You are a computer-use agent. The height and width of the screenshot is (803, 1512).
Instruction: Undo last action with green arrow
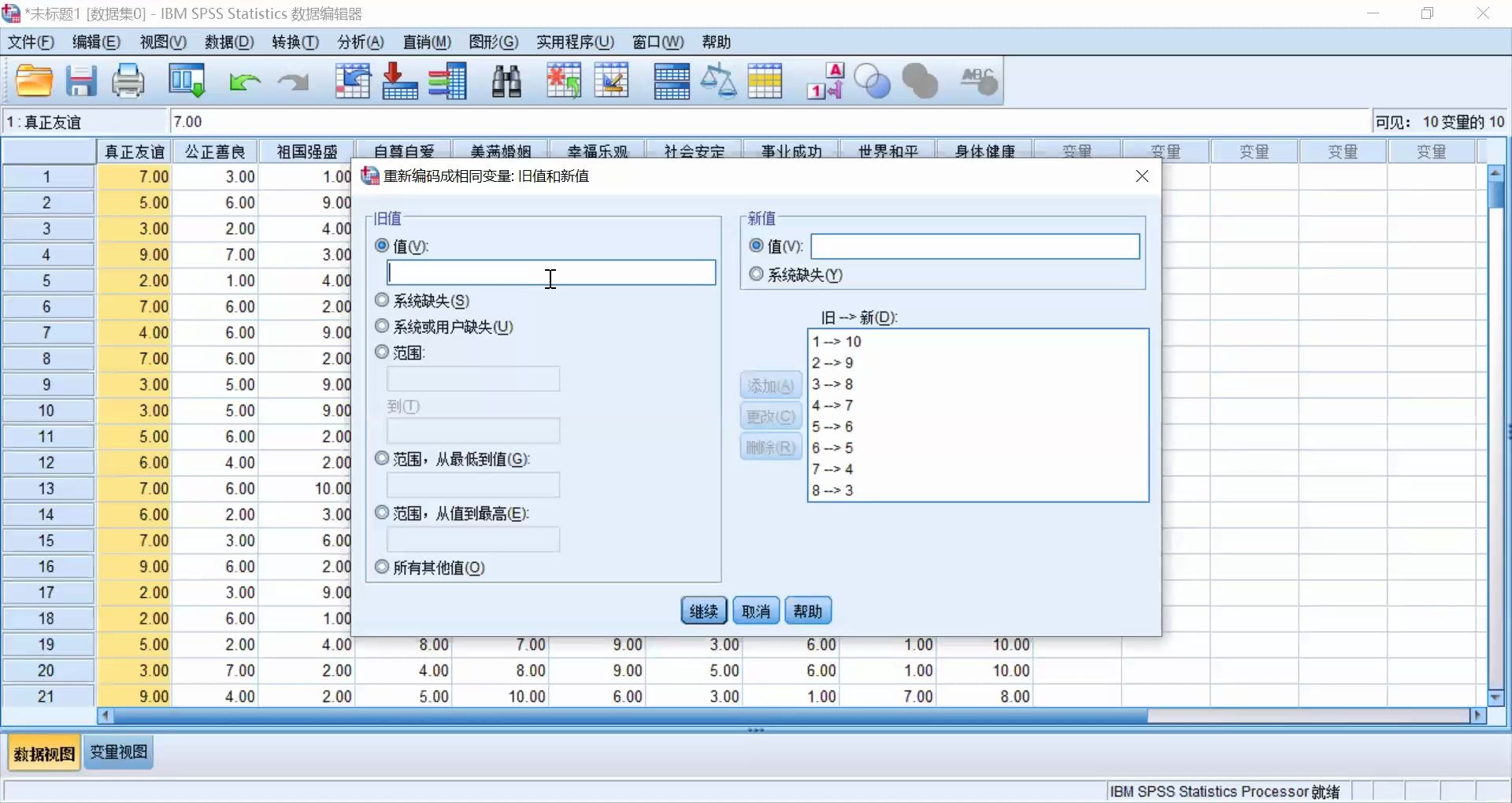coord(245,82)
